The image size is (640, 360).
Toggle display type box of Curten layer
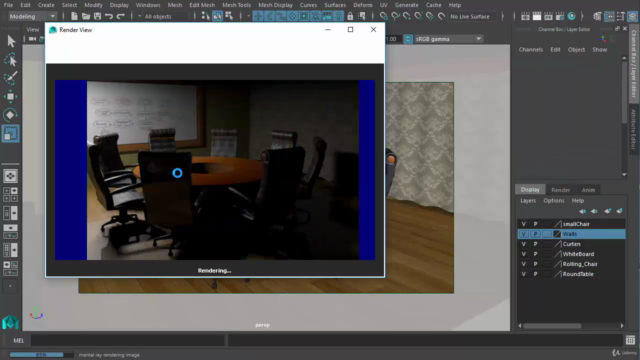pyautogui.click(x=547, y=244)
